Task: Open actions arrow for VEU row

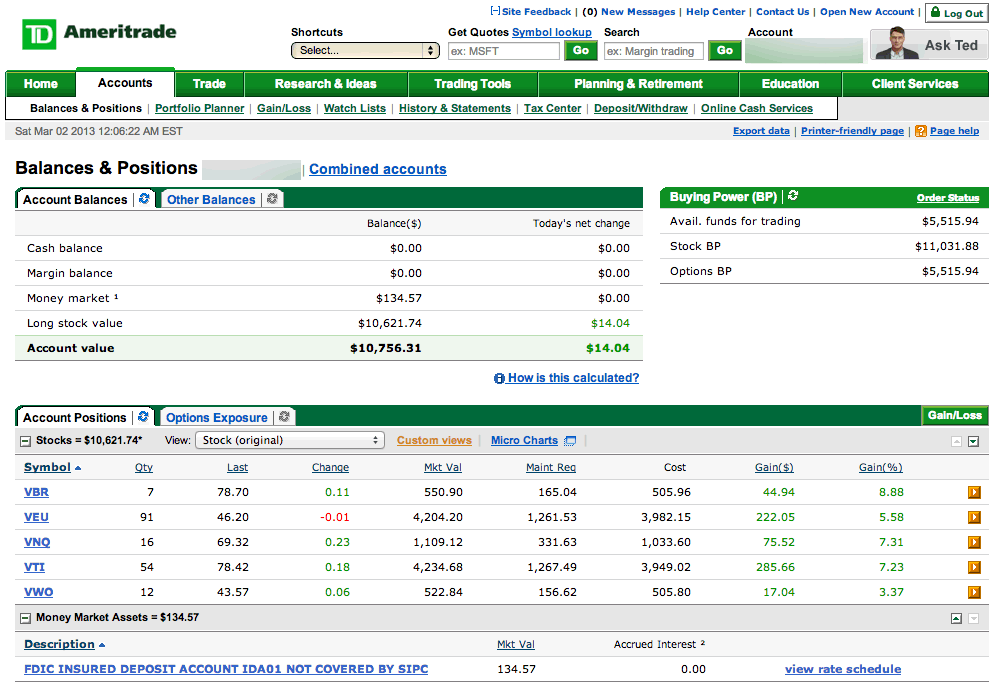Action: (x=974, y=517)
